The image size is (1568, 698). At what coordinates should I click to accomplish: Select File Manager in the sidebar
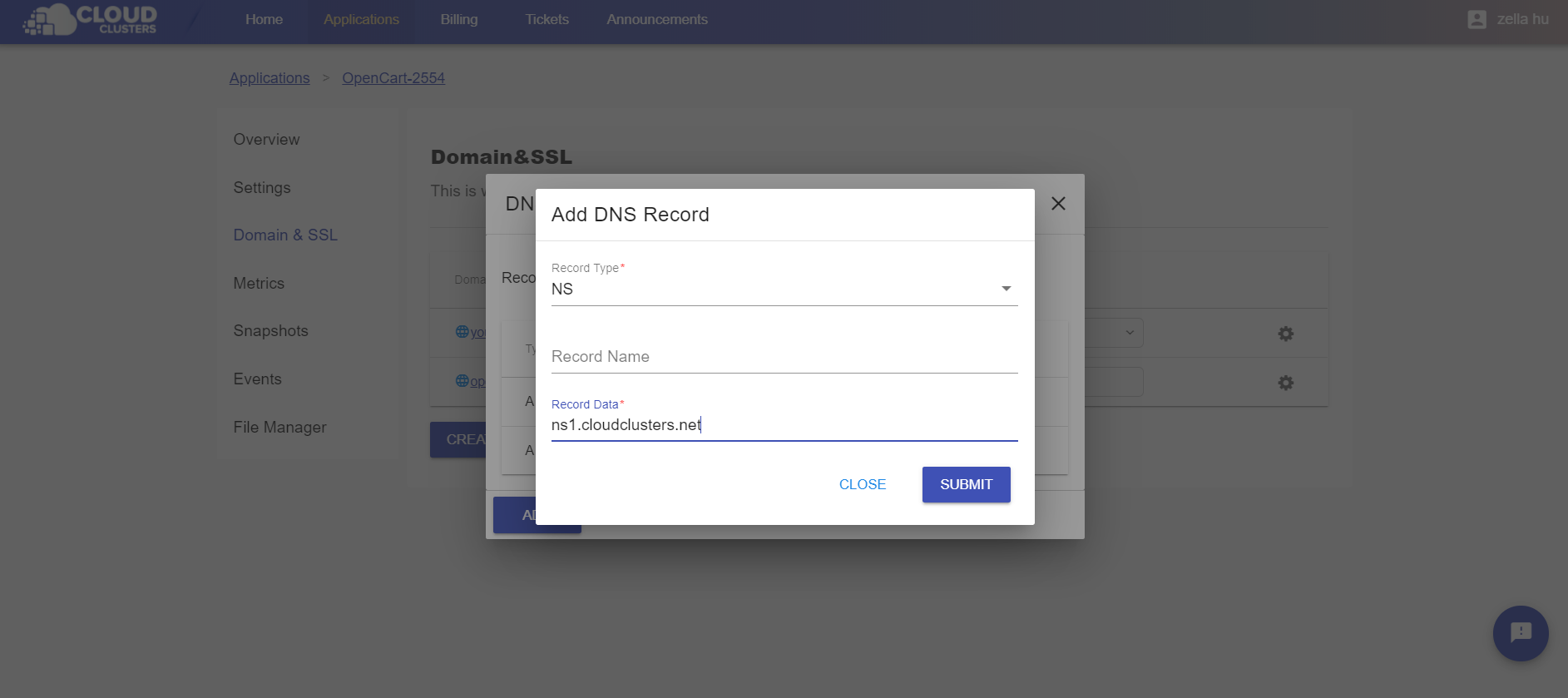[x=279, y=428]
